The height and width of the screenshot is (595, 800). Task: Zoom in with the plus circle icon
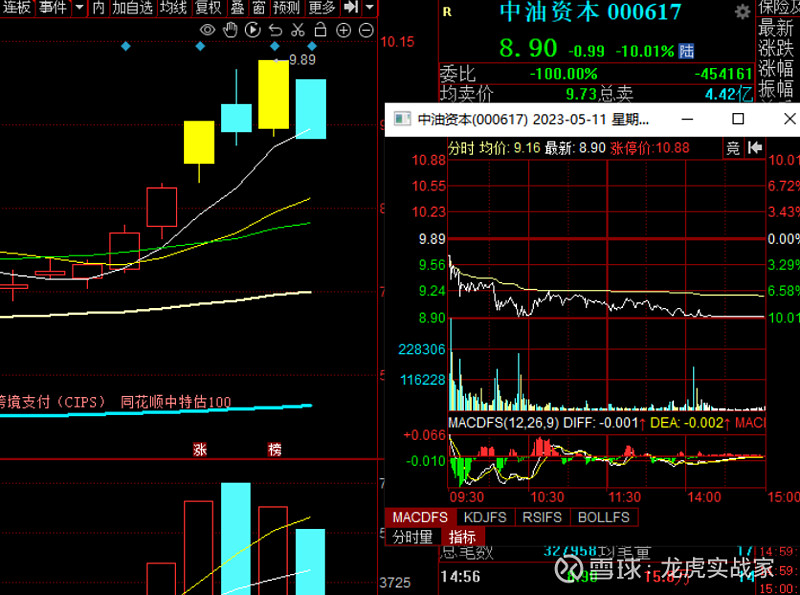pos(343,31)
